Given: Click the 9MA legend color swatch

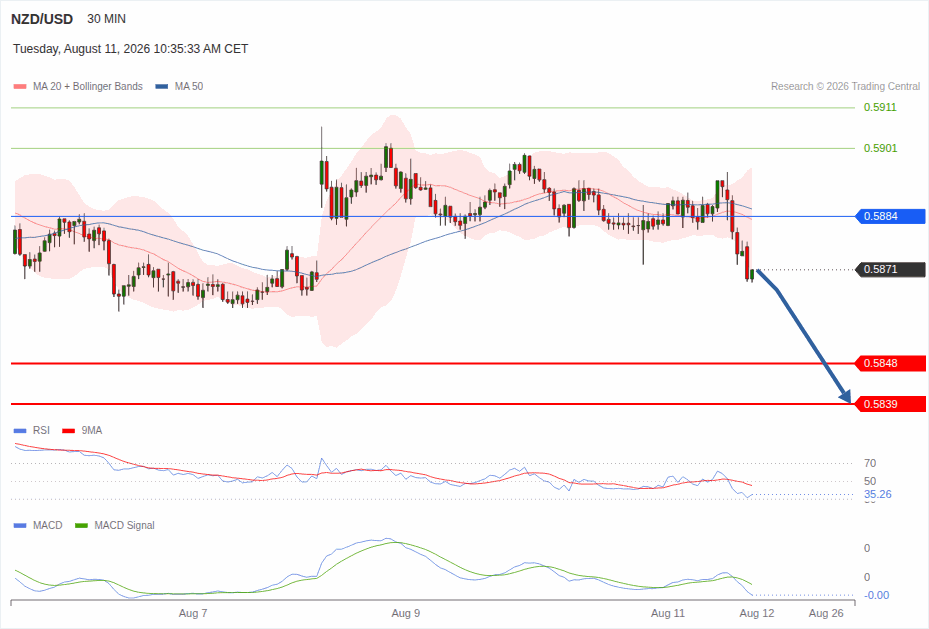Looking at the screenshot, I should [69, 431].
